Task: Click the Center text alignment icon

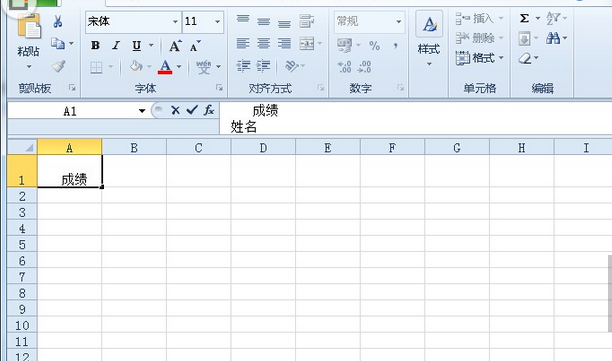Action: 263,43
